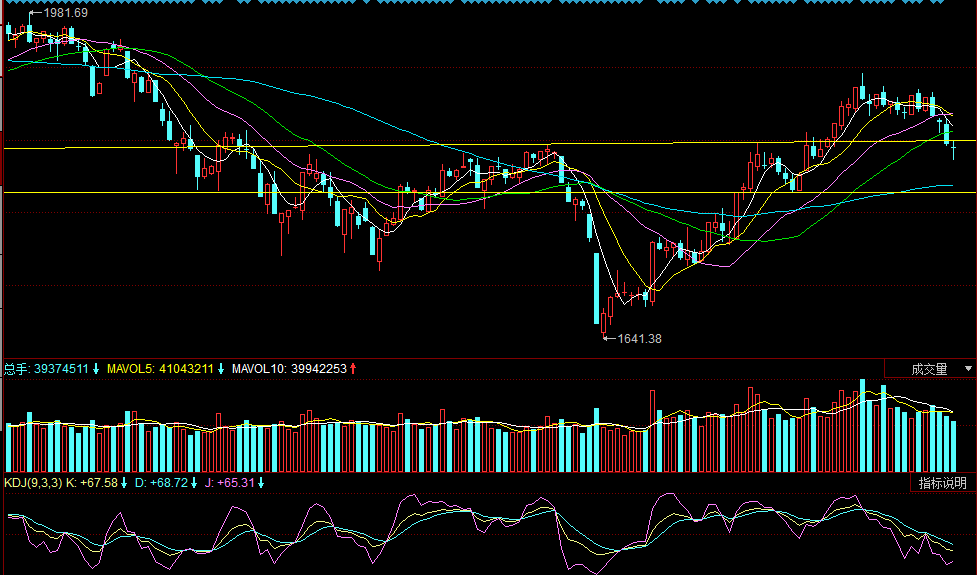Select the MAVOL10 legend label

258,369
